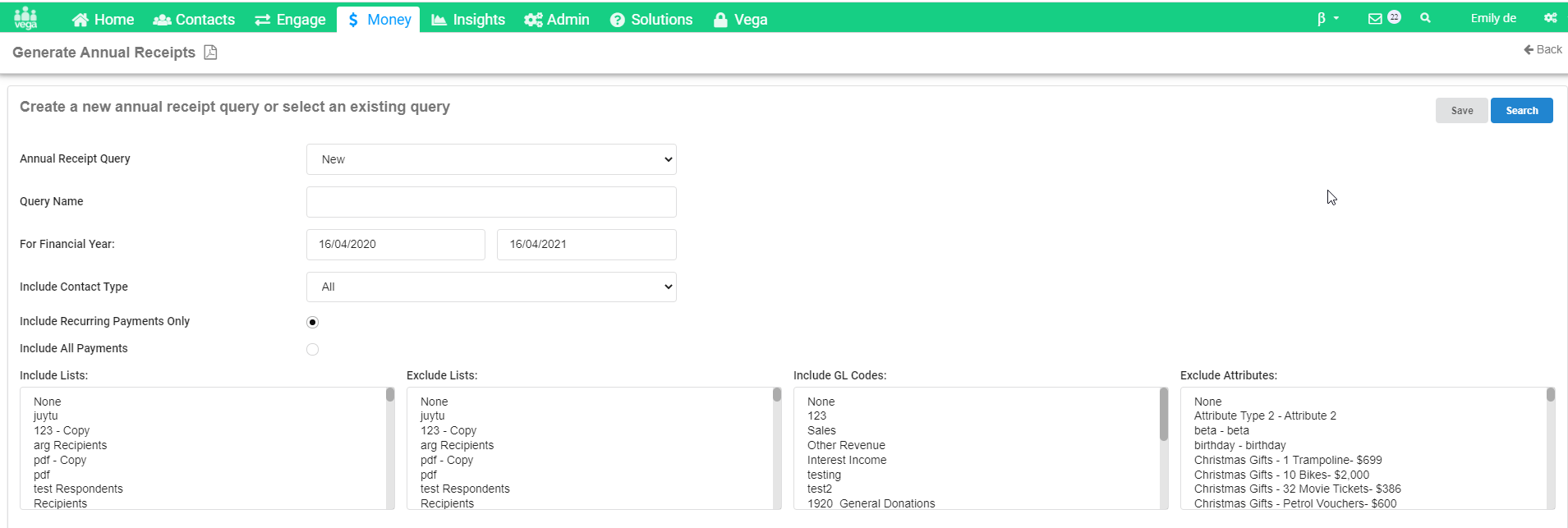The height and width of the screenshot is (528, 1568).
Task: Click the Exclude Attributes scrollbar
Action: coord(1551,448)
